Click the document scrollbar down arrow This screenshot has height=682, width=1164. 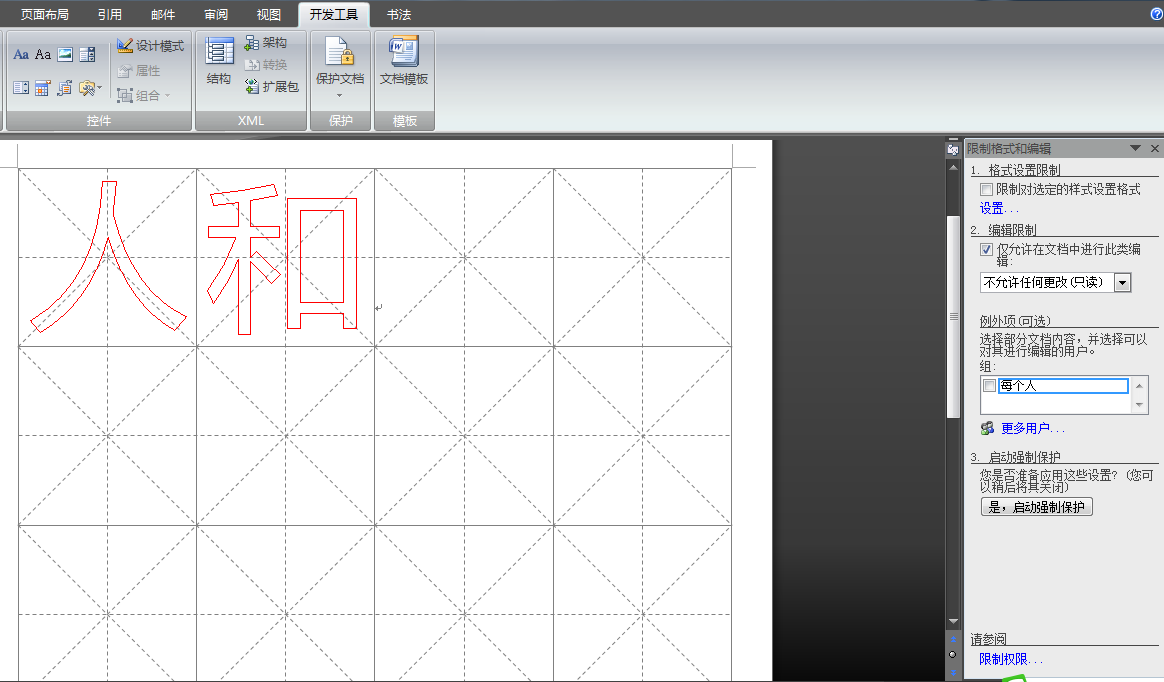[953, 621]
